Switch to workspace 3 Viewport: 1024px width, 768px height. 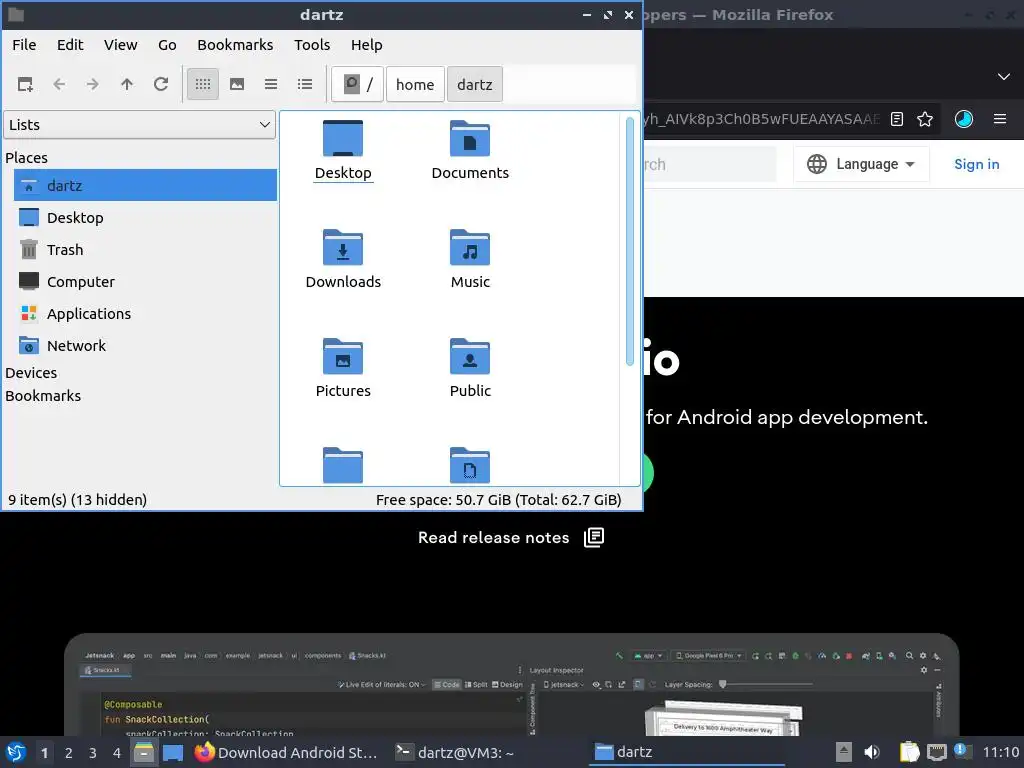click(93, 753)
